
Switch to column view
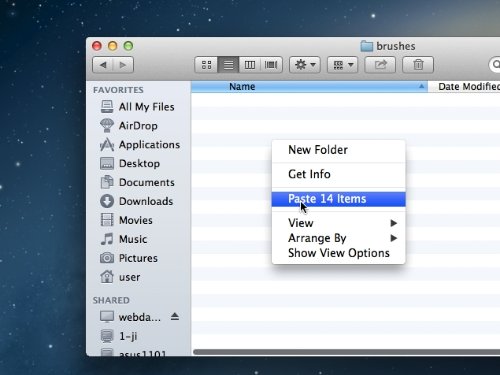[250, 65]
